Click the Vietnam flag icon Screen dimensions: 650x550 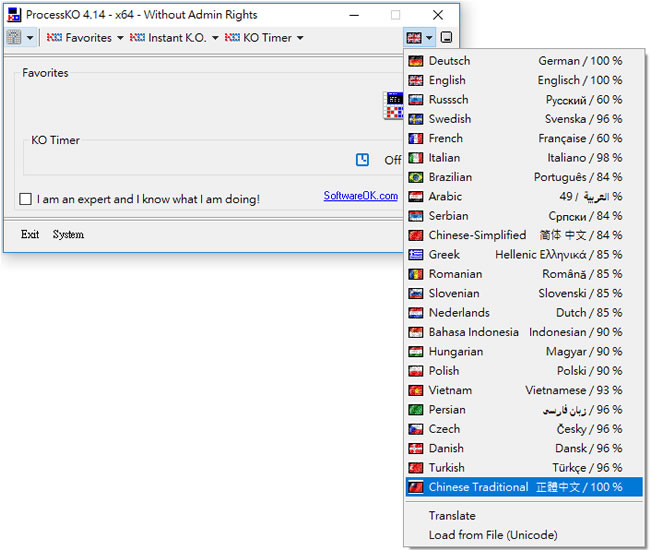[415, 390]
